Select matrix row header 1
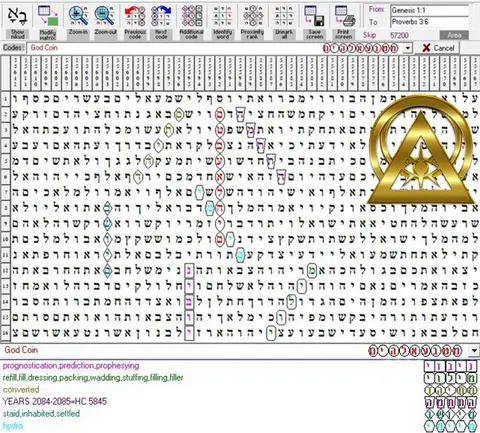Screen dimensions: 480x433 coord(5,99)
